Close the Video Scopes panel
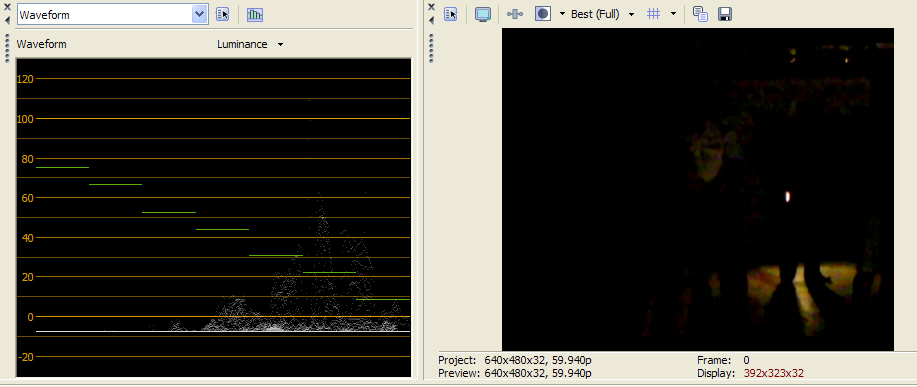 tap(7, 7)
